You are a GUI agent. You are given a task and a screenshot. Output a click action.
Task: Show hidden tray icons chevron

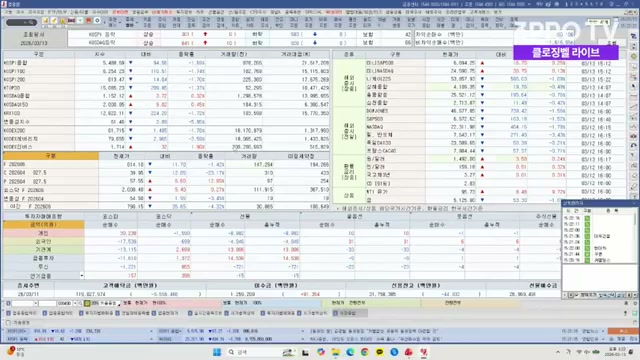coord(558,352)
